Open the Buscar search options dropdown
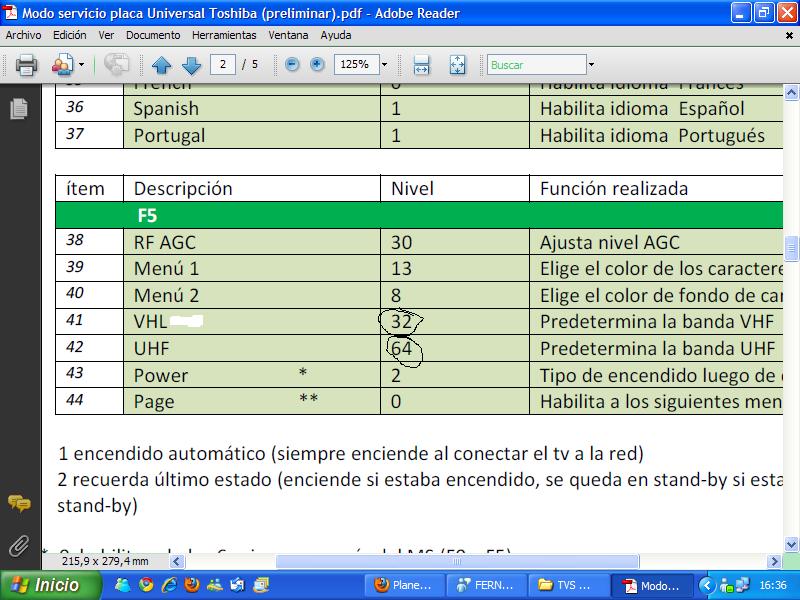 pos(591,65)
